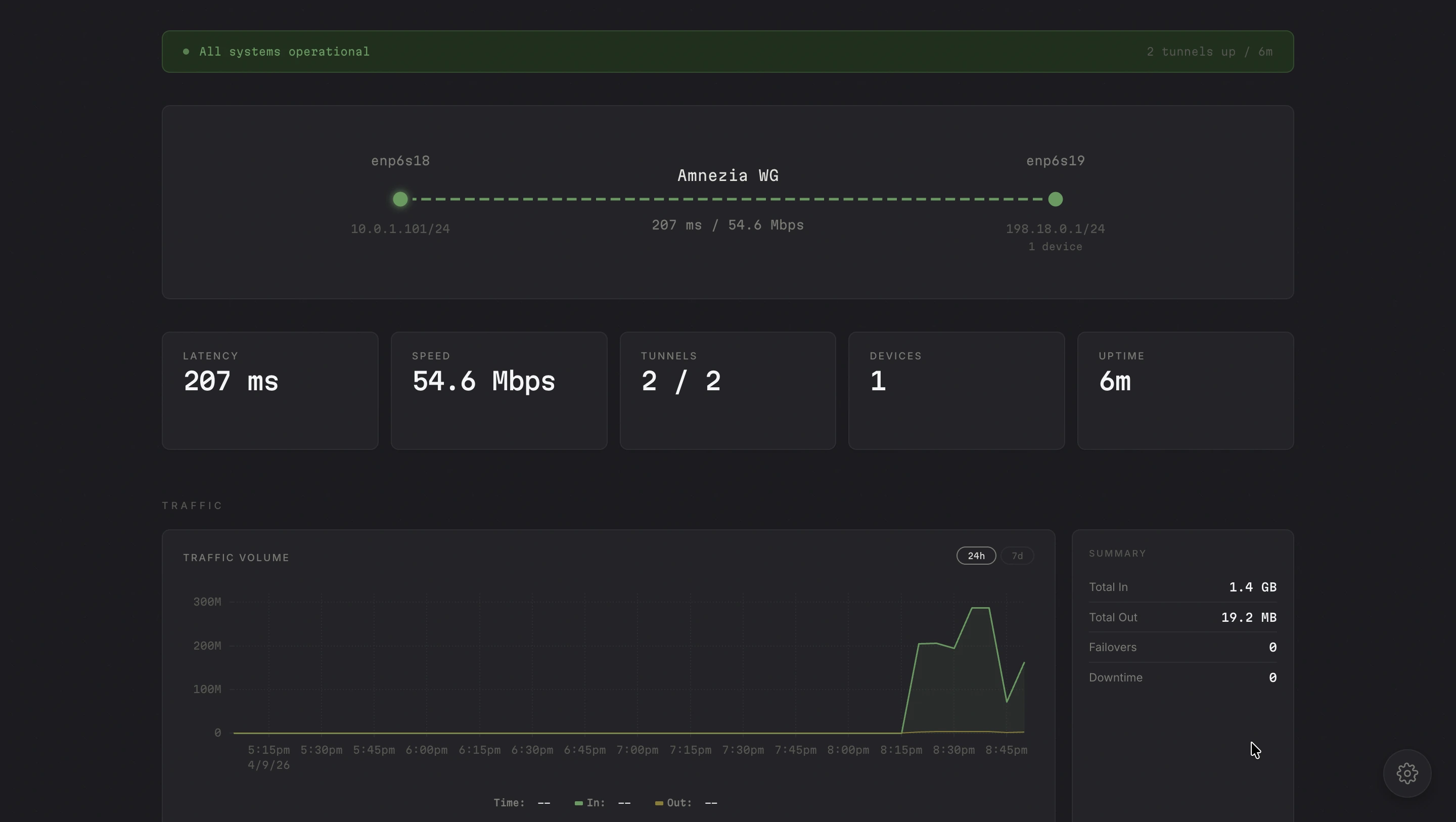Click the 7:00pm x-axis label
This screenshot has height=822, width=1456.
click(637, 750)
